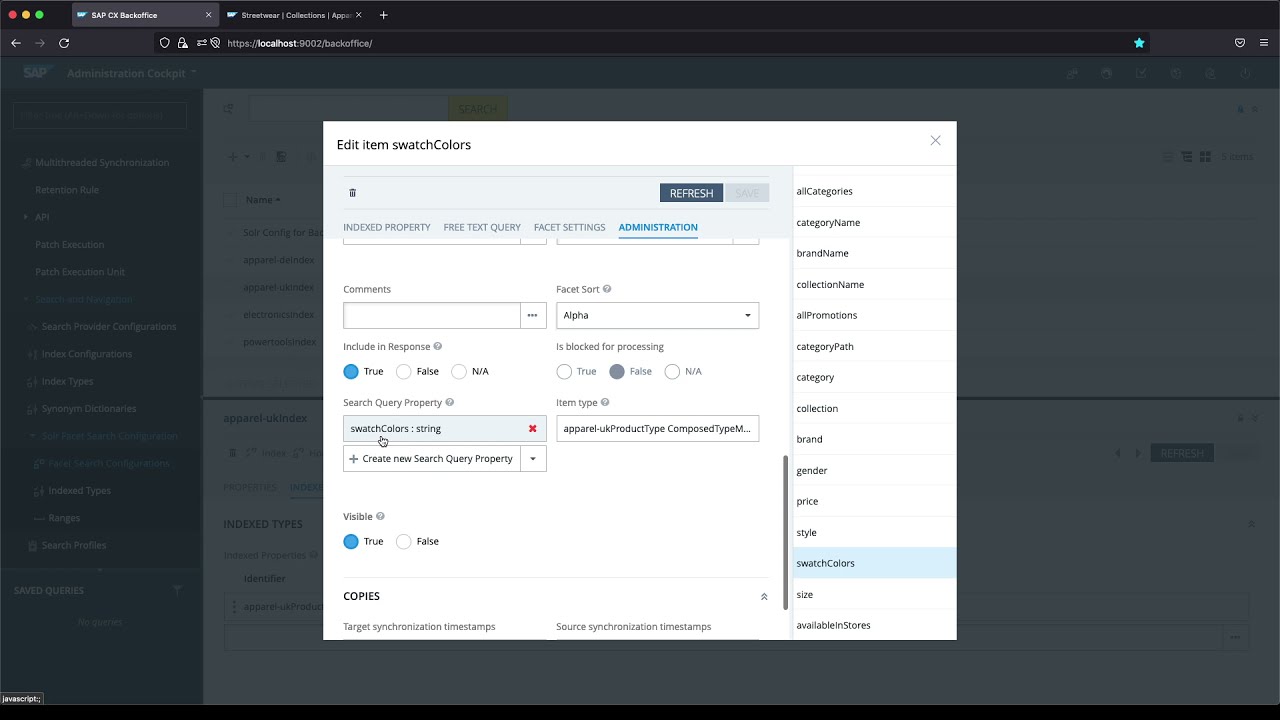Select collectionName in property list

(x=874, y=284)
